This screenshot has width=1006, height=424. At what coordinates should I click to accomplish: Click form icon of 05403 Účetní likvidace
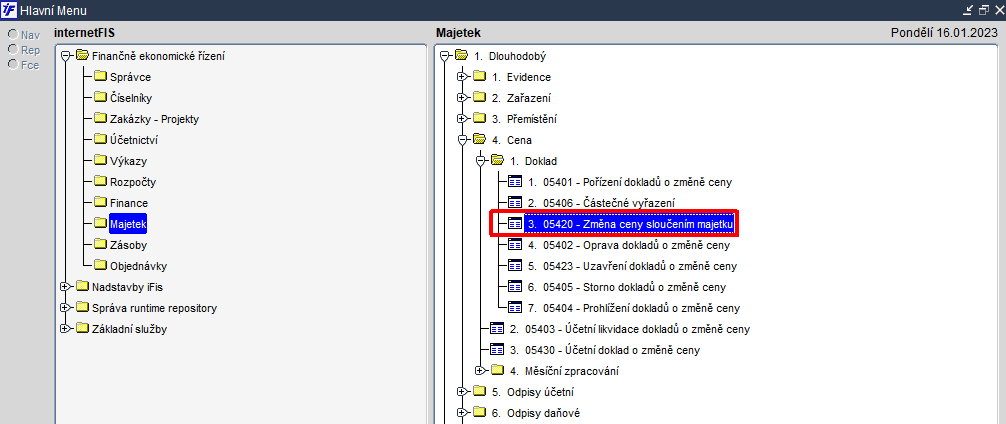[497, 328]
